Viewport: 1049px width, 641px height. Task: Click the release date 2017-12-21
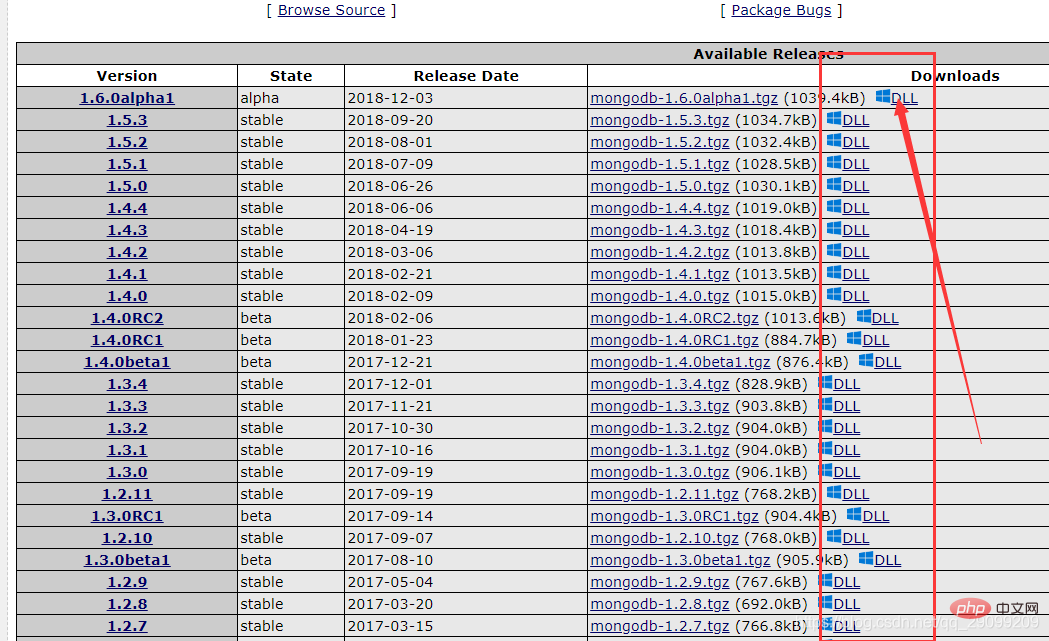point(390,362)
